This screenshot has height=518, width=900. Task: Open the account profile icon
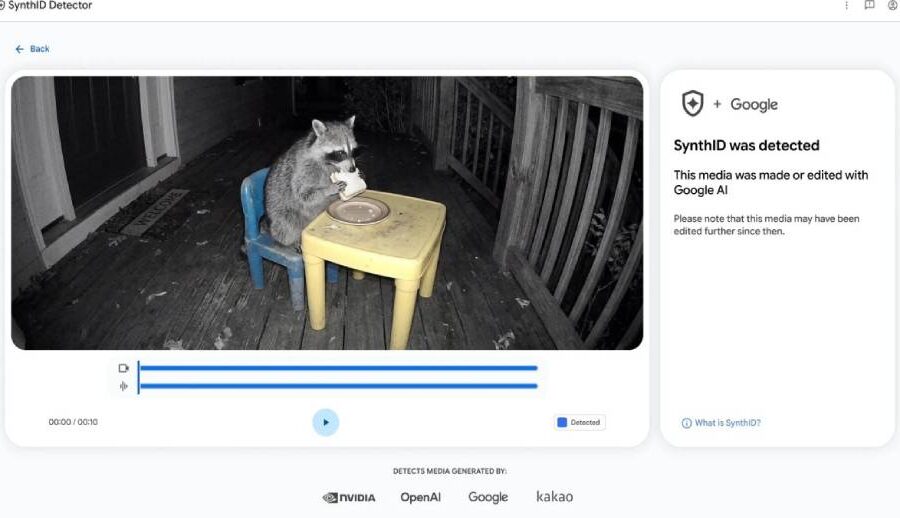893,5
